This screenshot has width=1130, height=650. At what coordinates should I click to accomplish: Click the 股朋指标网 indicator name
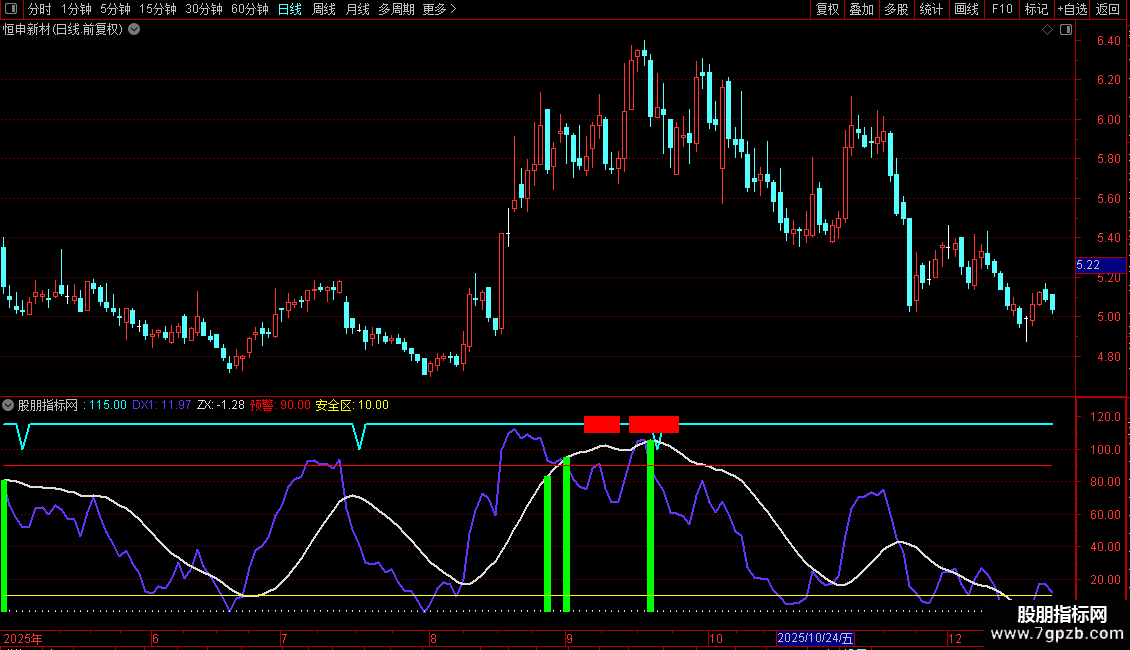coord(48,405)
